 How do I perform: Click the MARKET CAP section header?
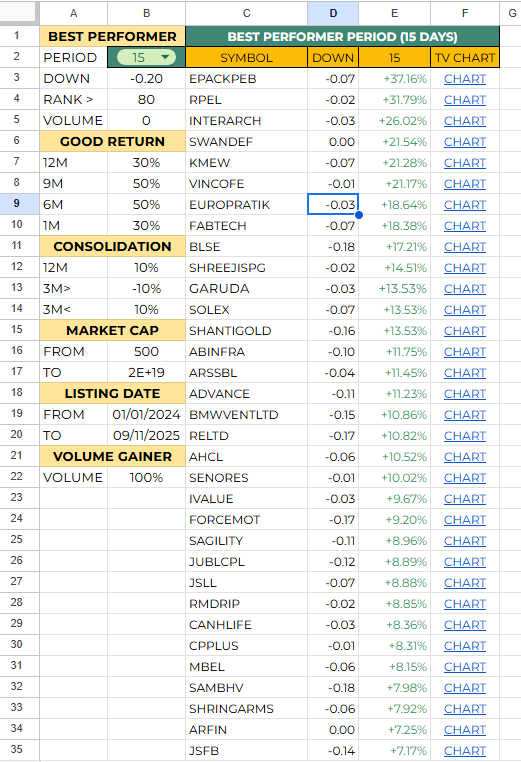coord(112,330)
